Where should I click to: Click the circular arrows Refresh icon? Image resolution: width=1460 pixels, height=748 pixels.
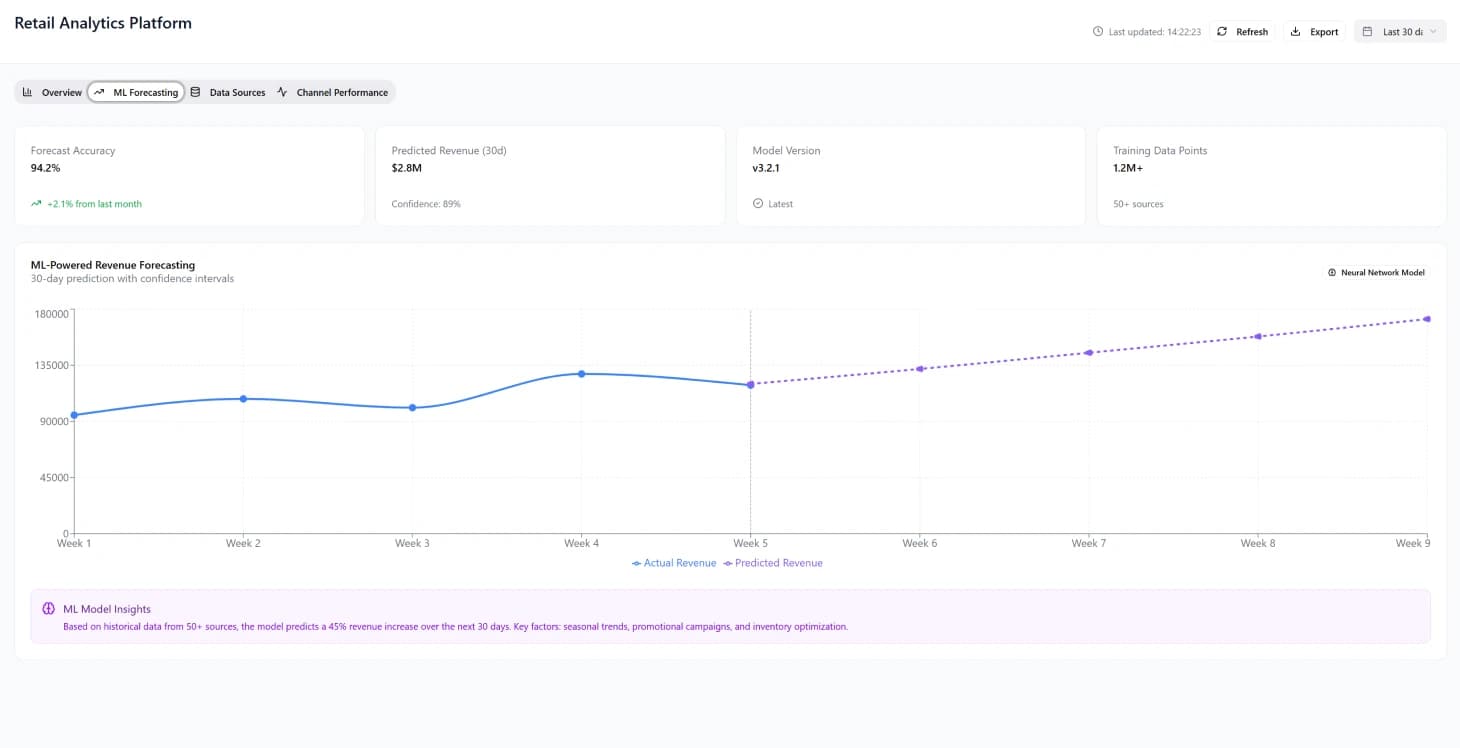[x=1221, y=31]
